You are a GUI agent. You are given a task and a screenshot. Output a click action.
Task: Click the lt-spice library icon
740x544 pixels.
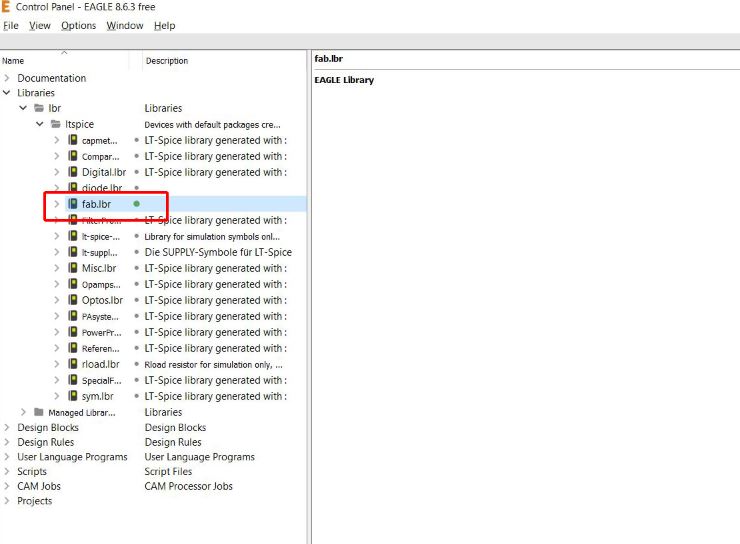73,236
